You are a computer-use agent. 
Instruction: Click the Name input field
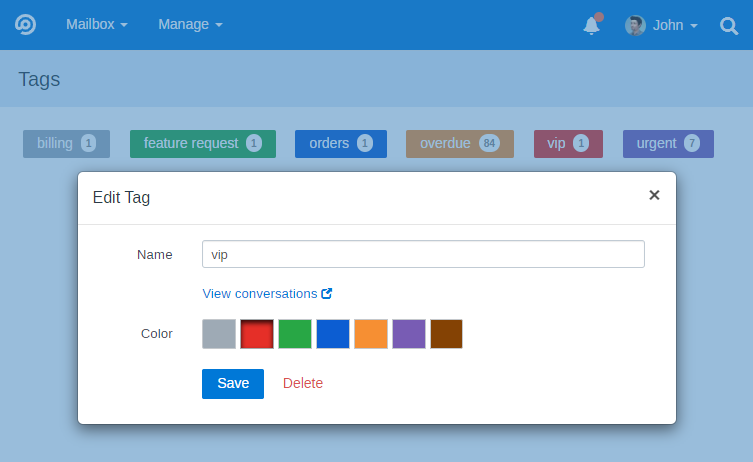[423, 254]
